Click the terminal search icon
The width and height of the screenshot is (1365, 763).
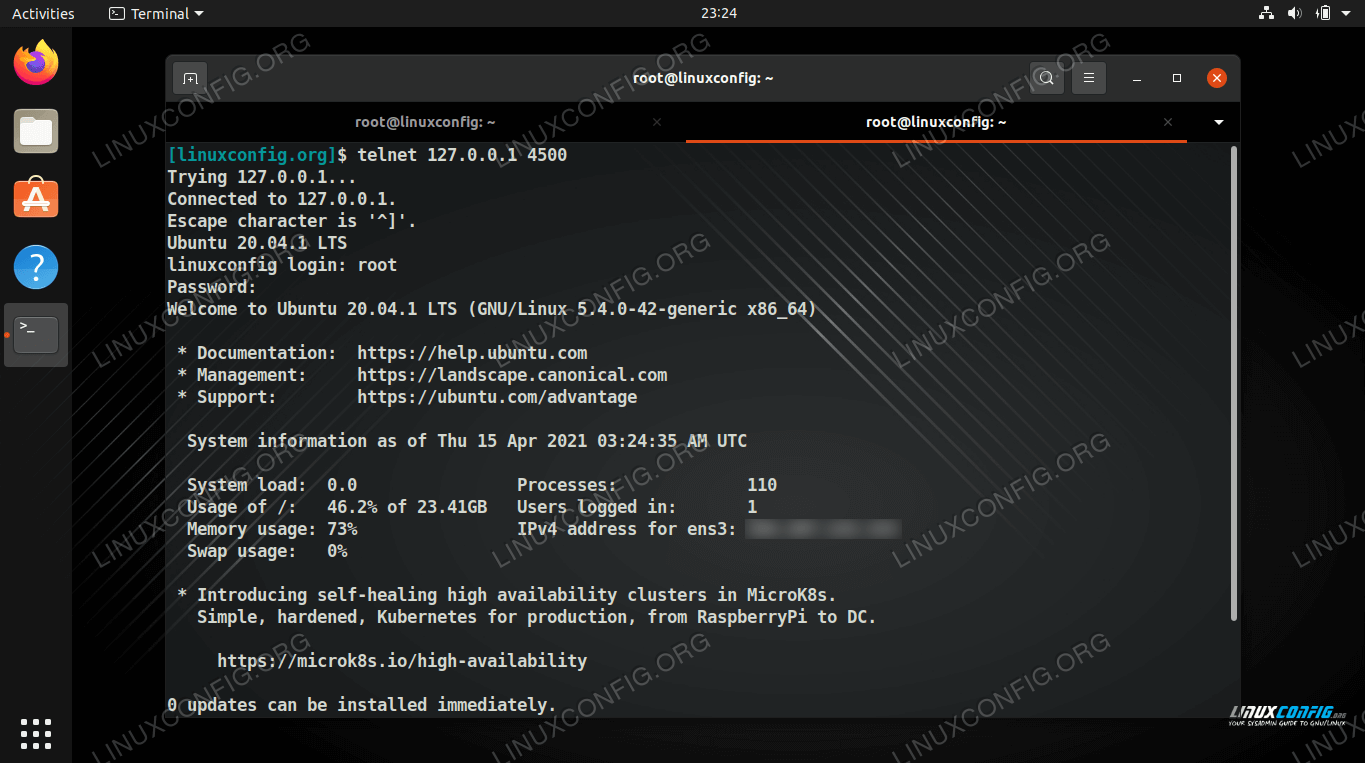pyautogui.click(x=1045, y=78)
